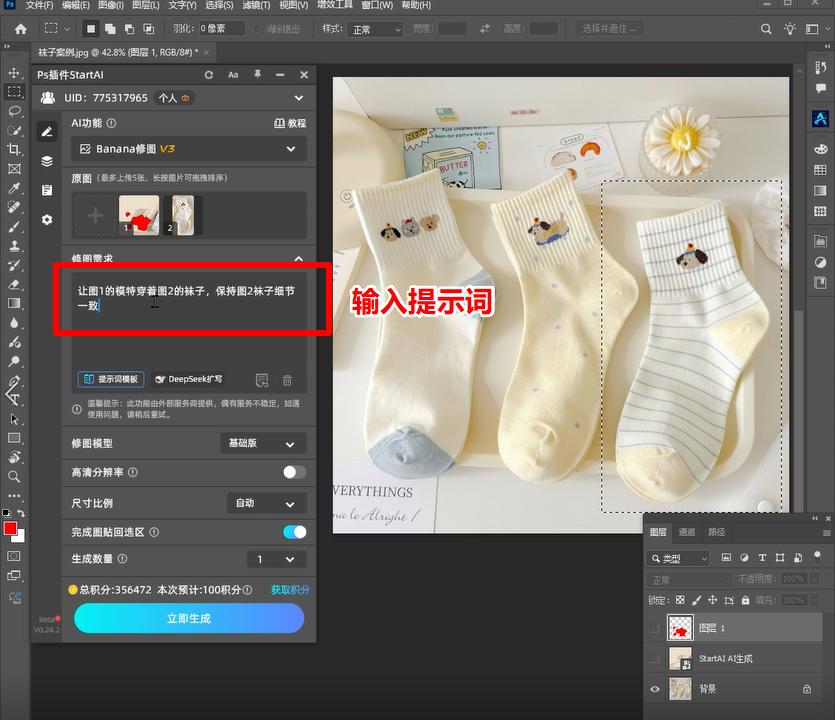Switch to the 通道 tab
This screenshot has width=835, height=720.
pos(687,532)
